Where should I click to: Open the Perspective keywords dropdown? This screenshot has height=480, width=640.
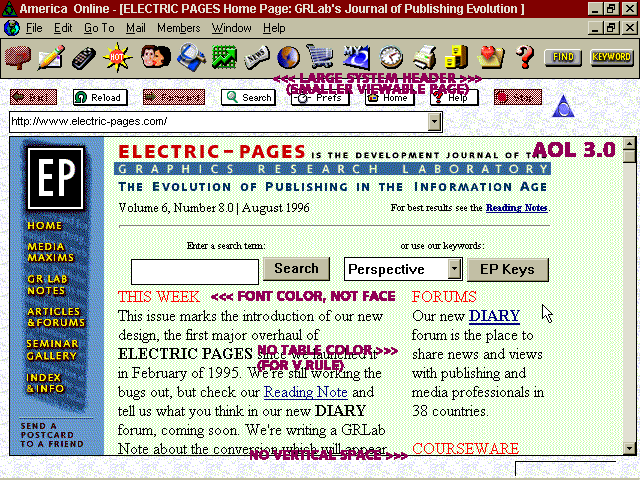[x=454, y=269]
